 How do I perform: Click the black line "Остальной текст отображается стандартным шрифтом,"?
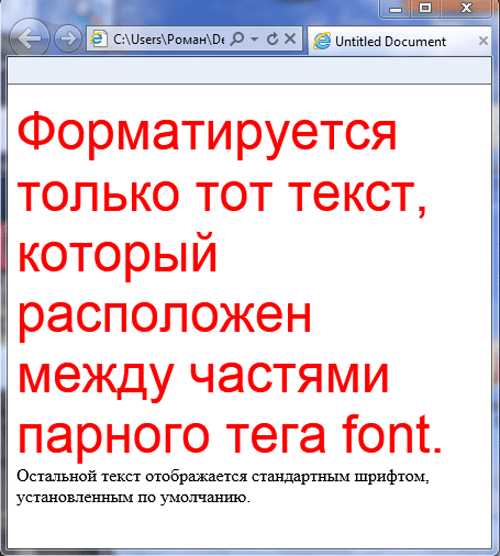(223, 477)
